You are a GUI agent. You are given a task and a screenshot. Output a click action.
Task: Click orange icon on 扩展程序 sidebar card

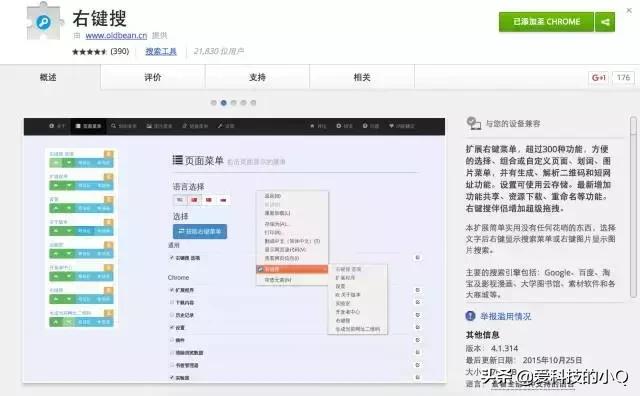pos(108,177)
